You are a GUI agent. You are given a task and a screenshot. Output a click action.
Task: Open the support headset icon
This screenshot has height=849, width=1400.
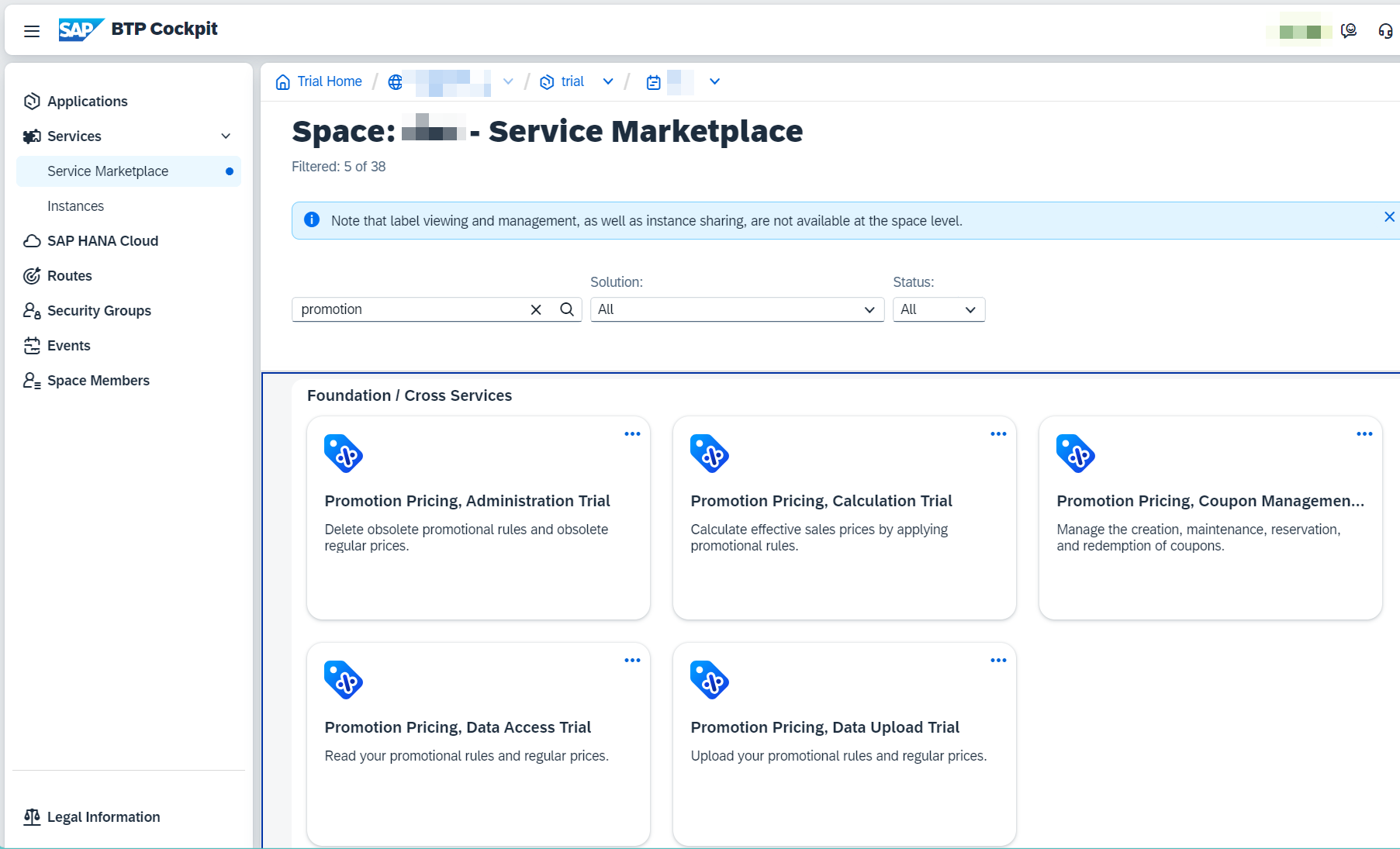coord(1385,31)
